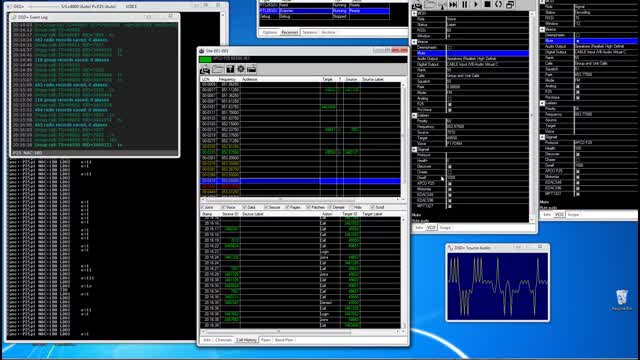Click the Target ID column header

point(349,214)
